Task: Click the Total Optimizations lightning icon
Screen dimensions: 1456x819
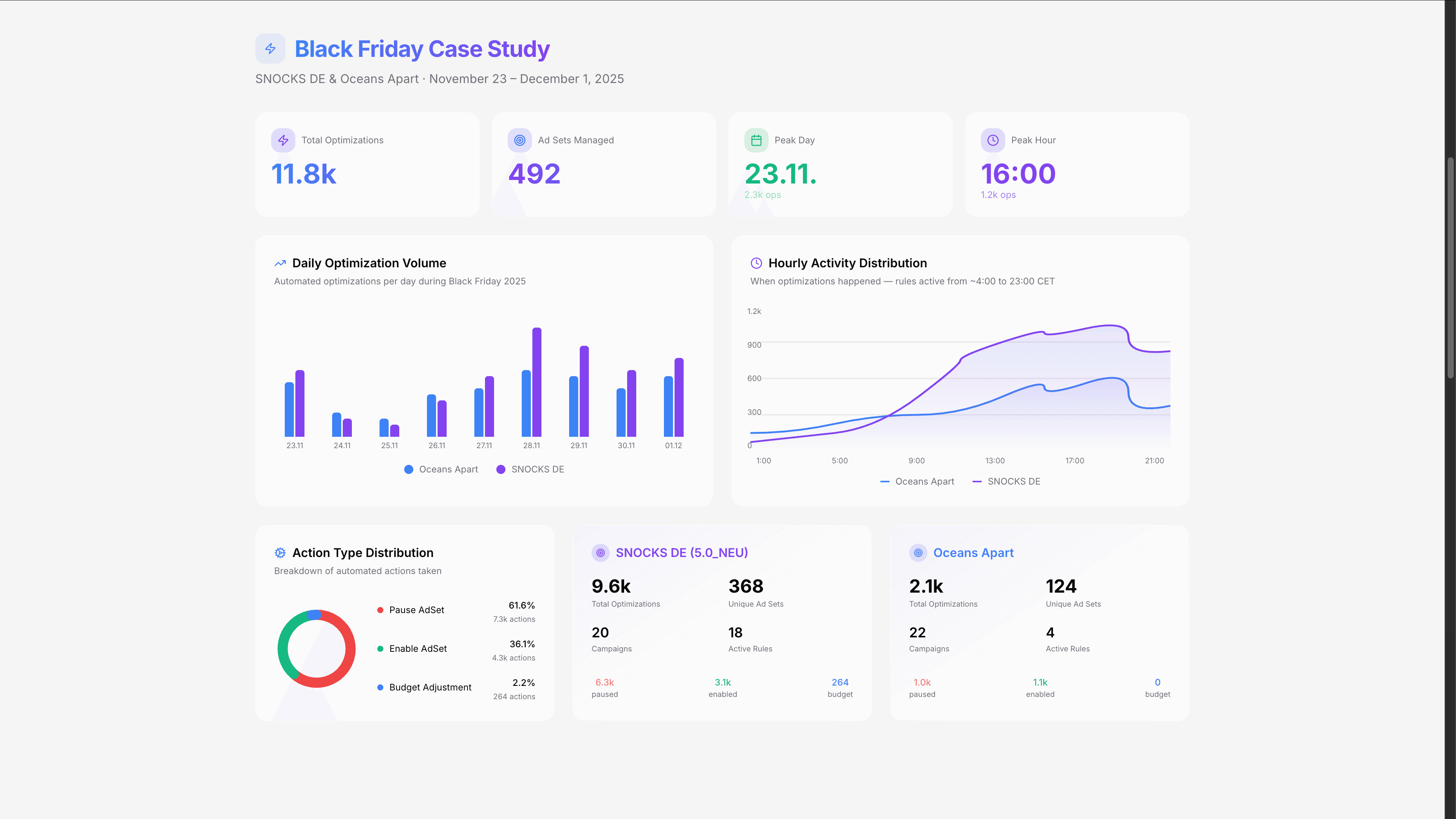Action: pos(283,140)
